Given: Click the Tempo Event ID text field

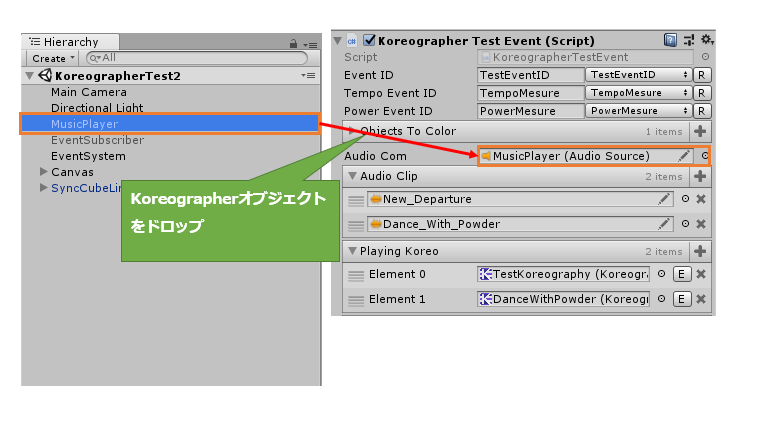Looking at the screenshot, I should [x=530, y=93].
